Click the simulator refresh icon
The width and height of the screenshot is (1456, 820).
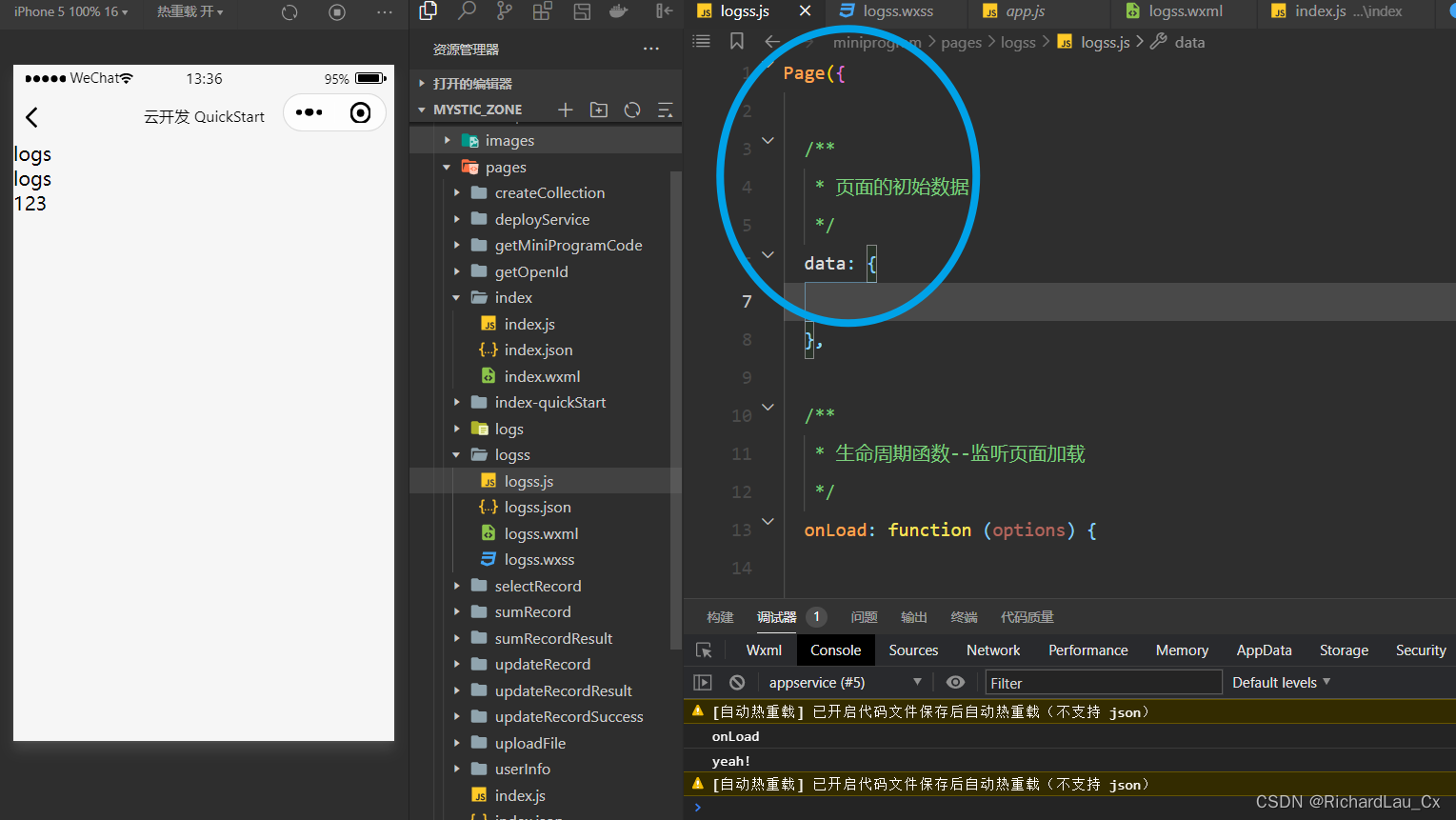tap(290, 12)
